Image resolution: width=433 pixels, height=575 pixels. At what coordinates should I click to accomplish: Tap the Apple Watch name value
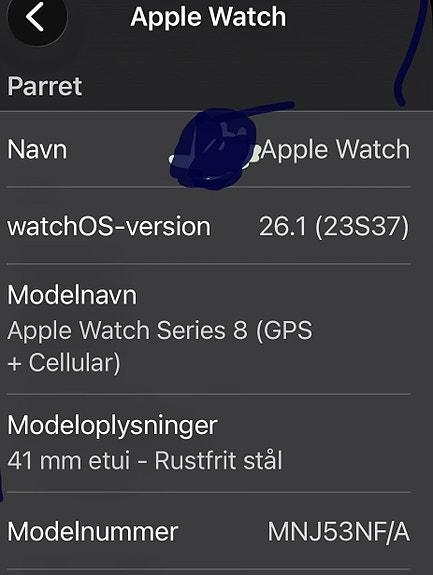click(x=335, y=150)
